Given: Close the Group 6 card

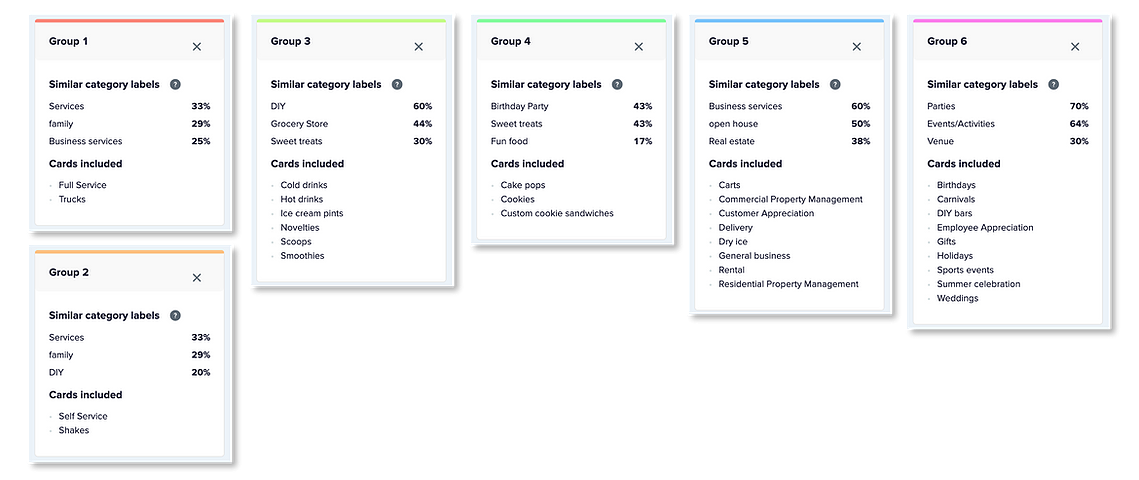Looking at the screenshot, I should tap(1075, 46).
